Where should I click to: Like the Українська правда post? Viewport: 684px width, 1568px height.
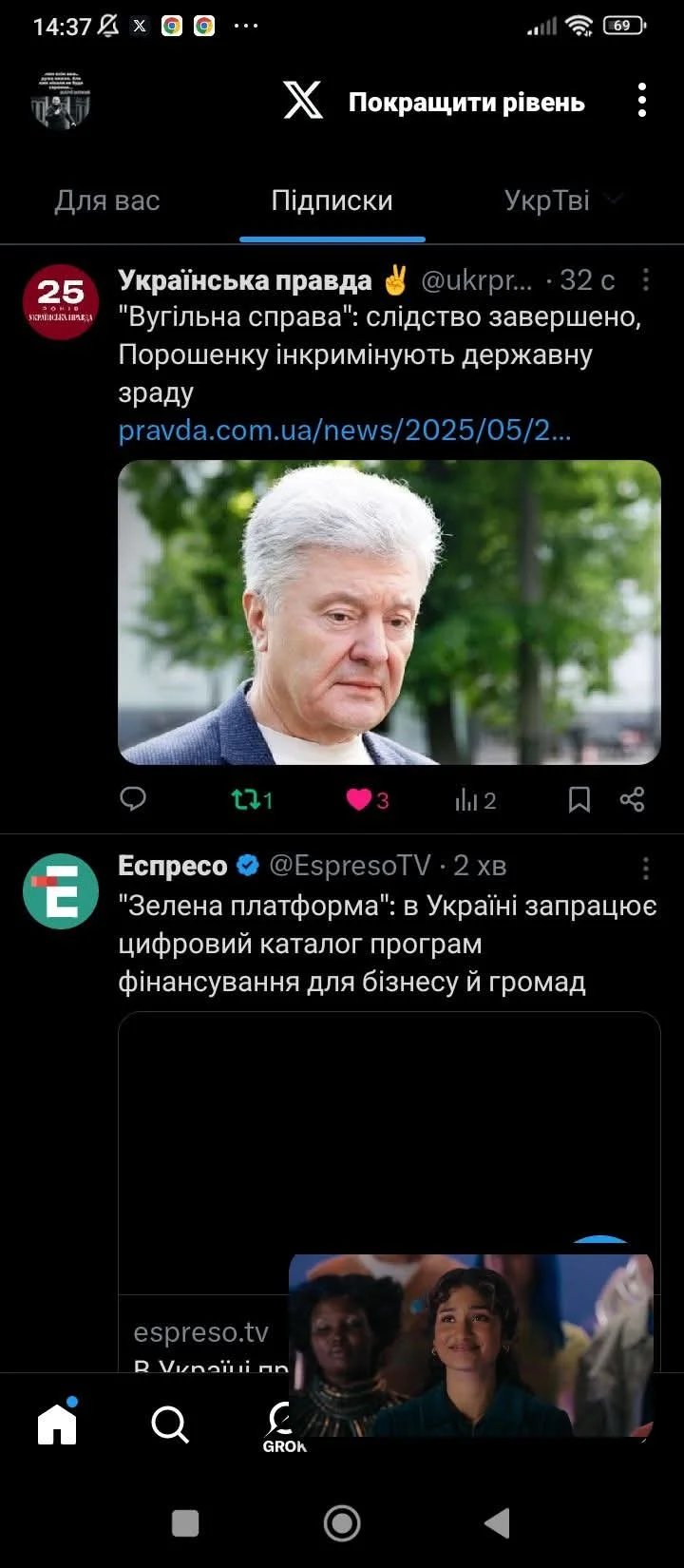pyautogui.click(x=368, y=800)
